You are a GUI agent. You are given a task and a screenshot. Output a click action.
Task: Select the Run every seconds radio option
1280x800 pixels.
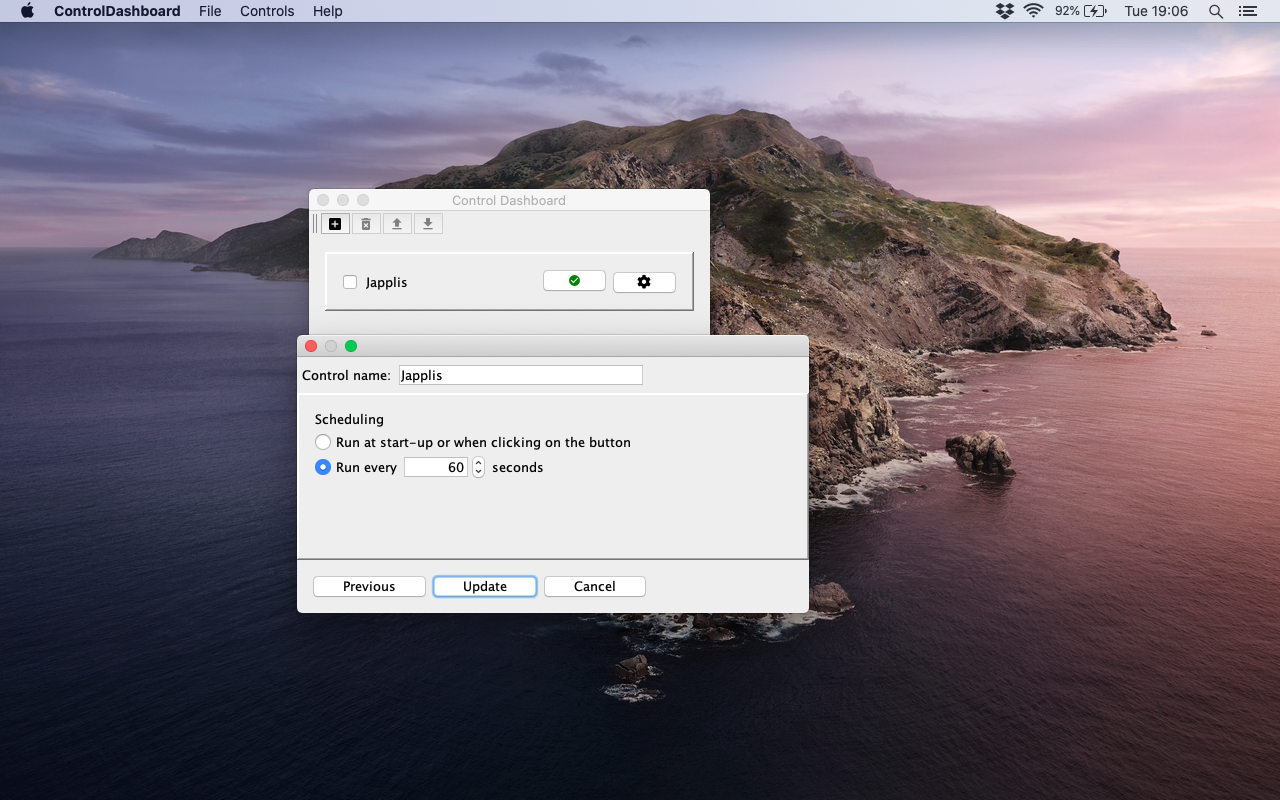323,467
